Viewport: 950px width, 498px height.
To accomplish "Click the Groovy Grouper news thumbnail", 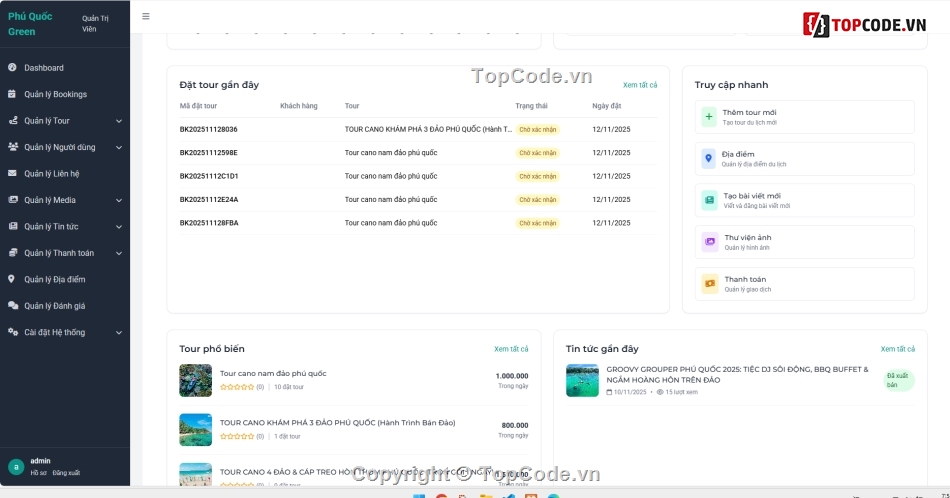I will [582, 380].
